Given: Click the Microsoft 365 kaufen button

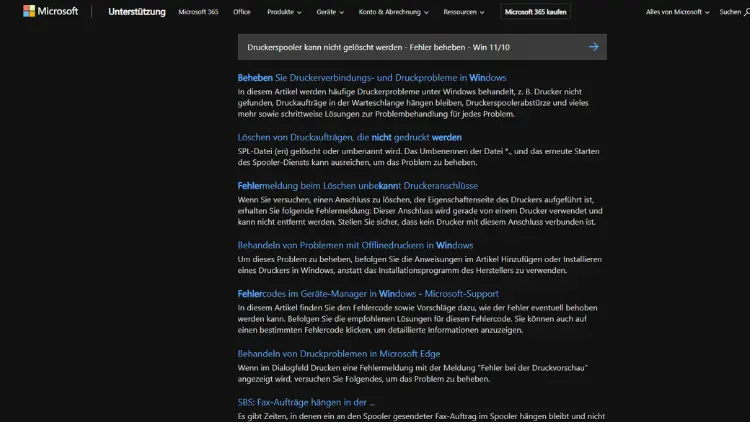Looking at the screenshot, I should pyautogui.click(x=535, y=12).
